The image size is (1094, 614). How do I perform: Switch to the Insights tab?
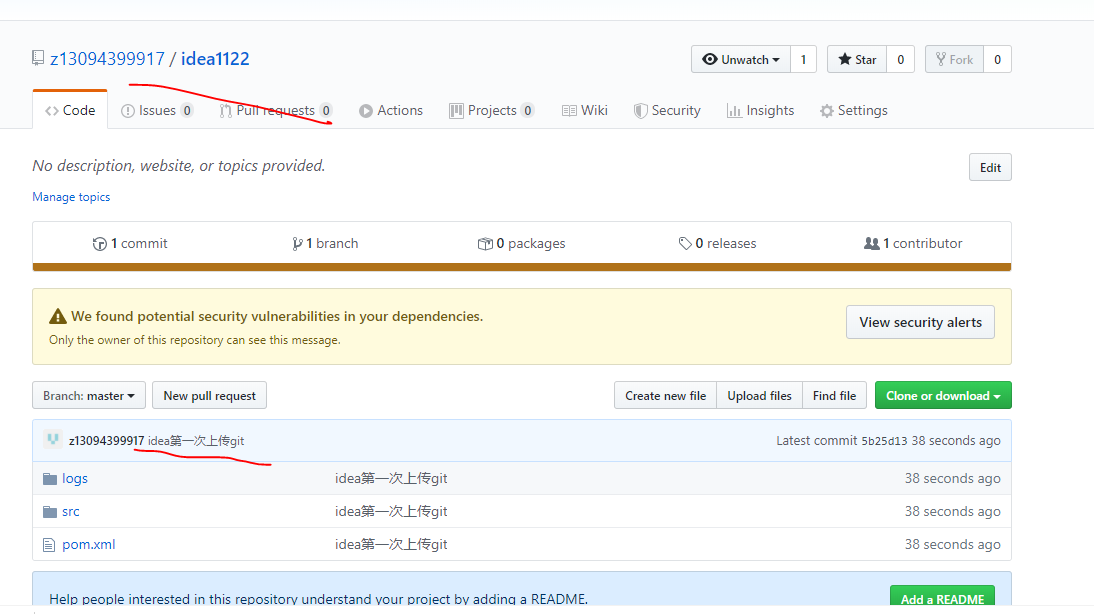(x=760, y=110)
